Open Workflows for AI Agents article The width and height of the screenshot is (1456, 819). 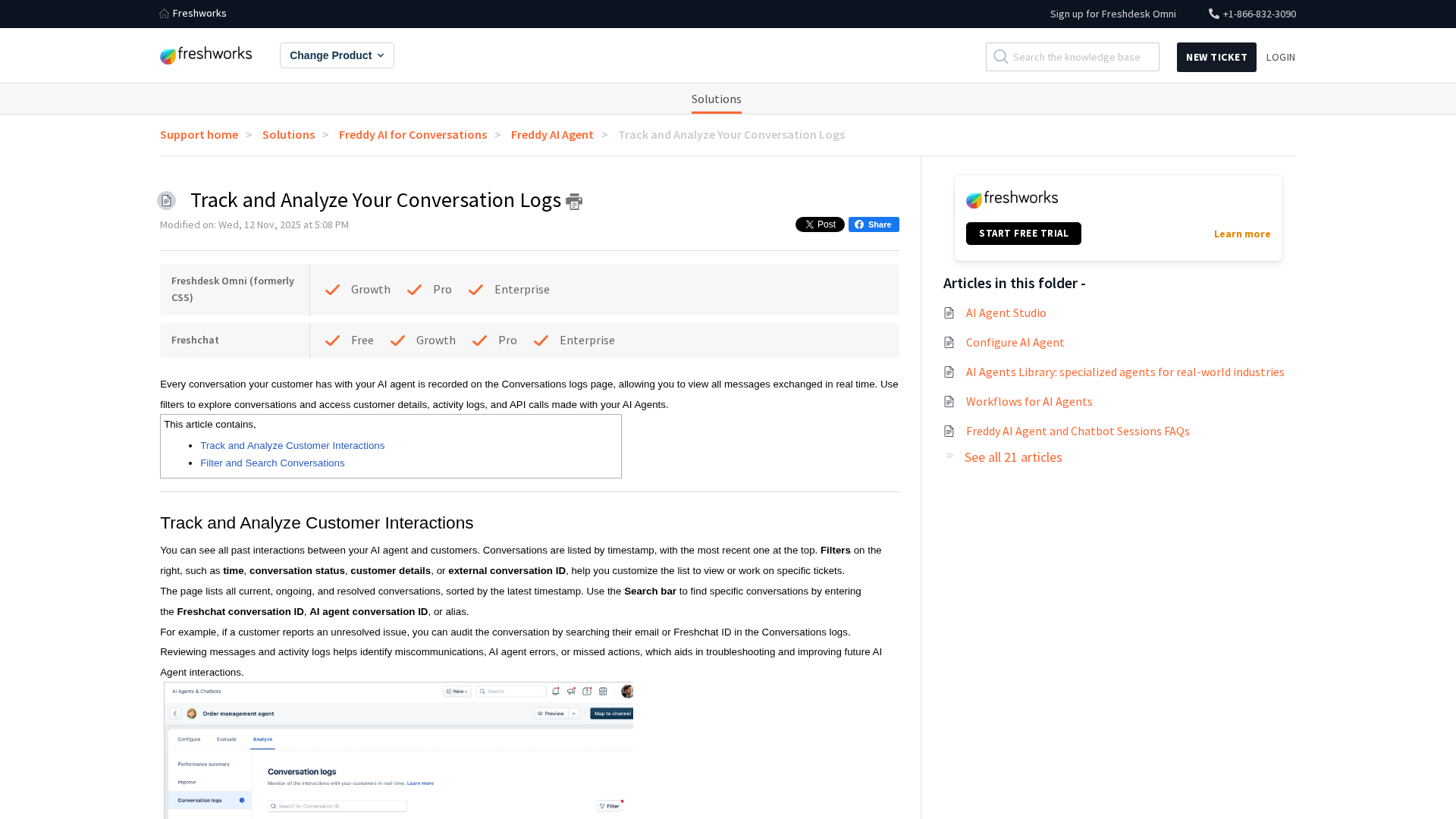click(x=1029, y=401)
